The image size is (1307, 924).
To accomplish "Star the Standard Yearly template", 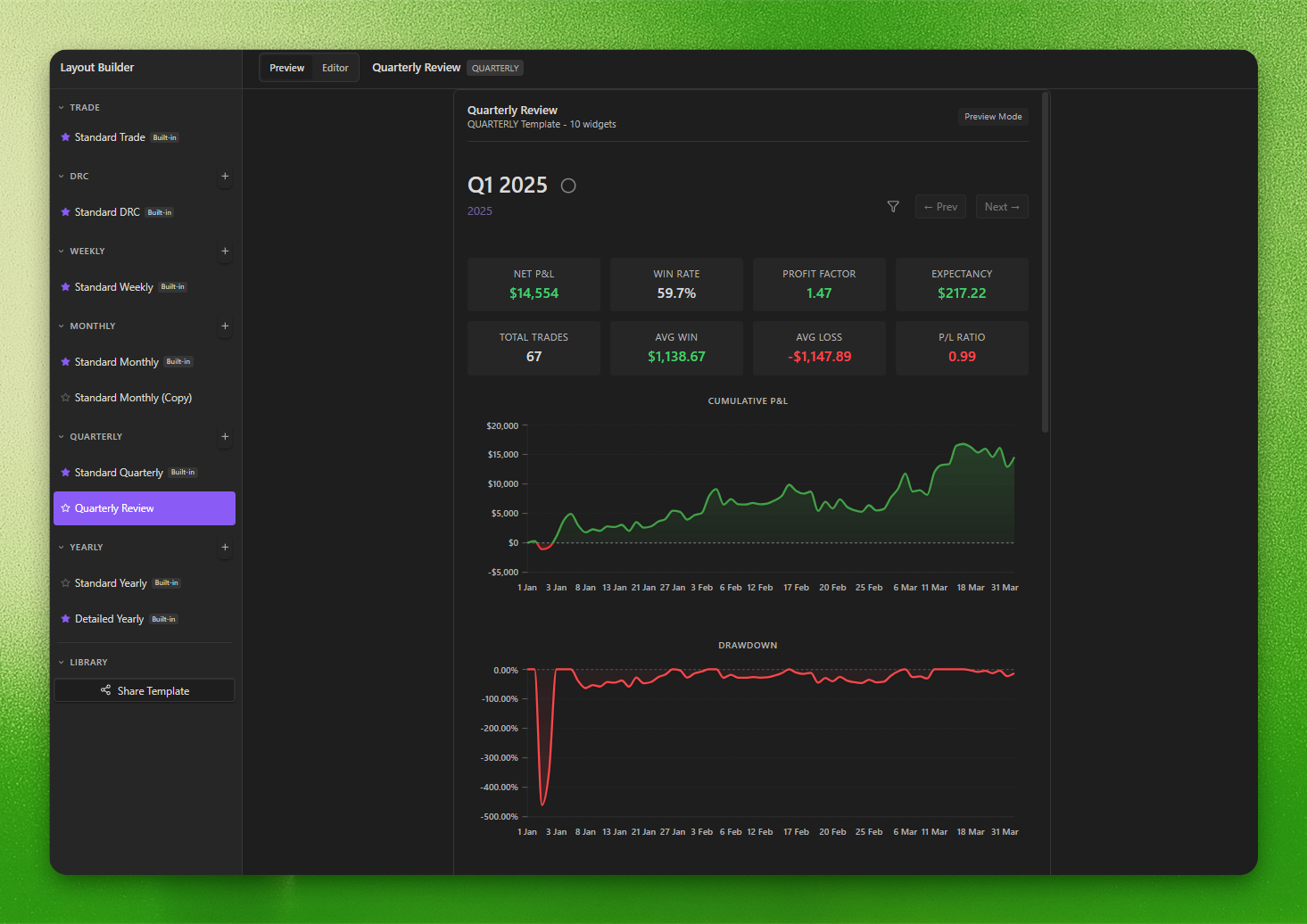I will point(65,583).
